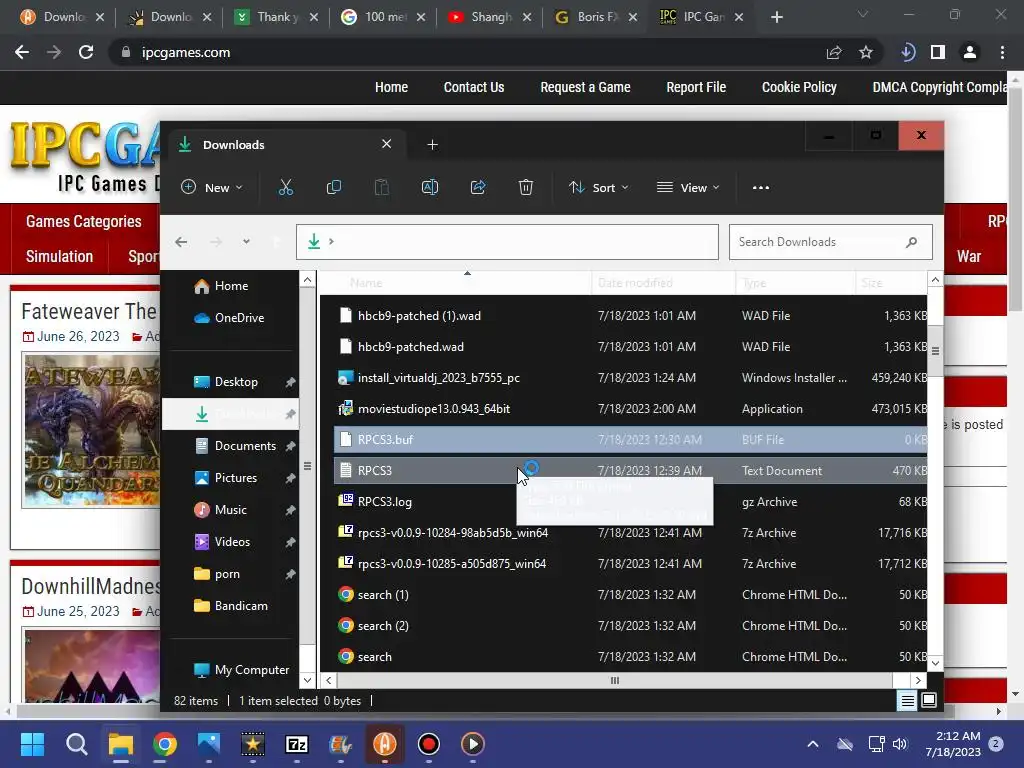Click the search magnifier in Search Downloads
Viewport: 1024px width, 768px height.
tap(912, 242)
